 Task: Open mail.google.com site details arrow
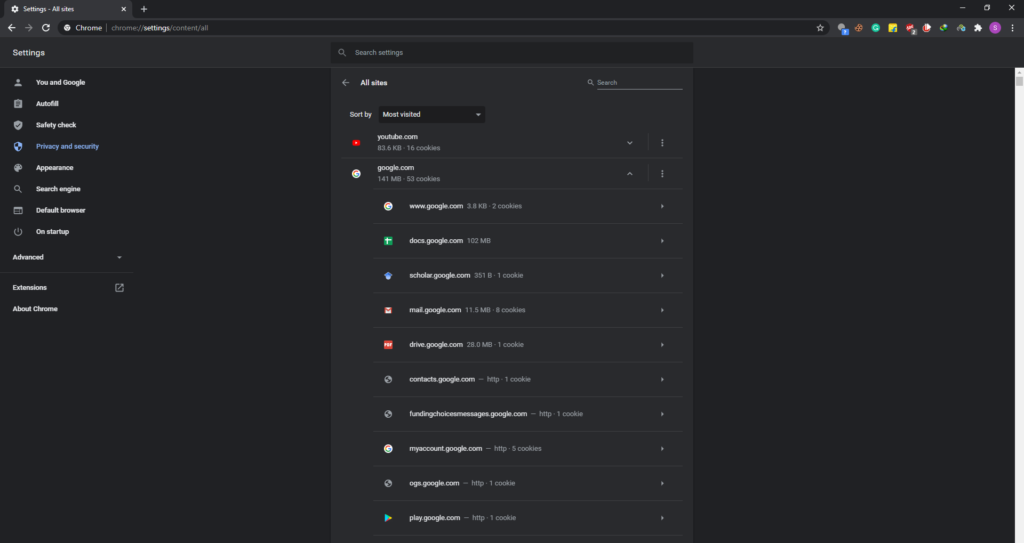[x=662, y=310]
